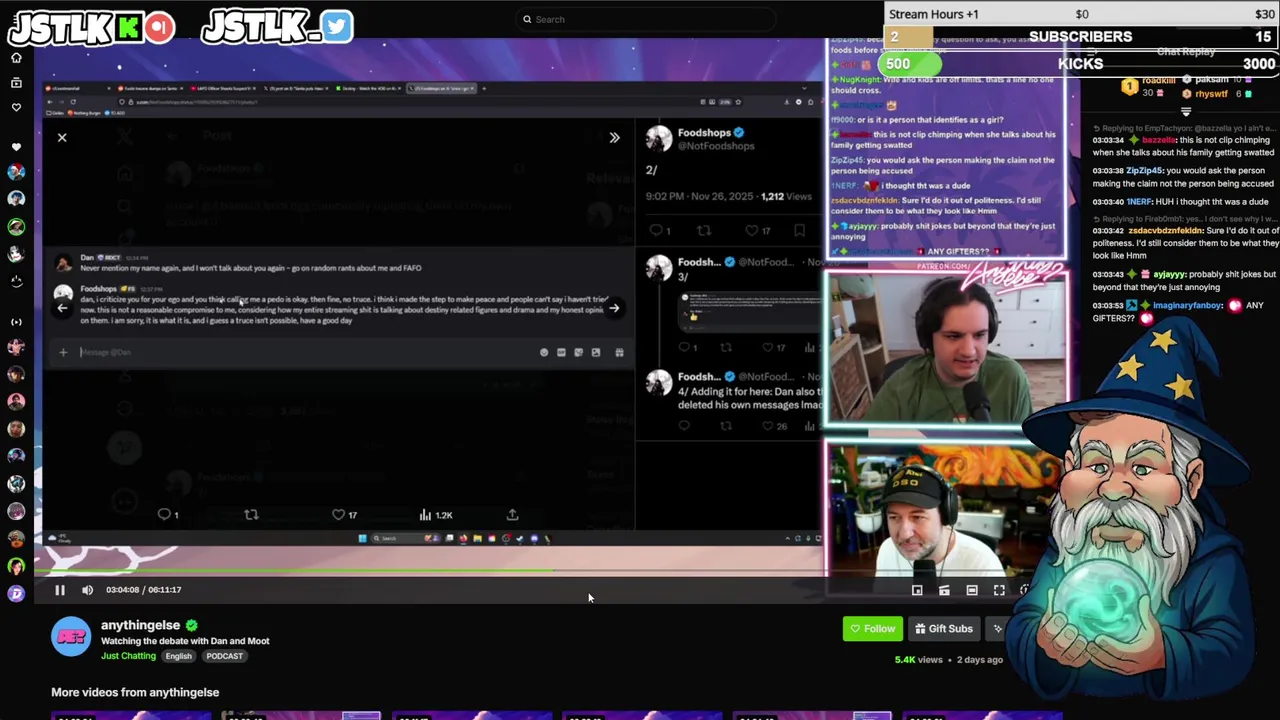Click the 1,212 Views count
This screenshot has width=1280, height=720.
[x=786, y=197]
